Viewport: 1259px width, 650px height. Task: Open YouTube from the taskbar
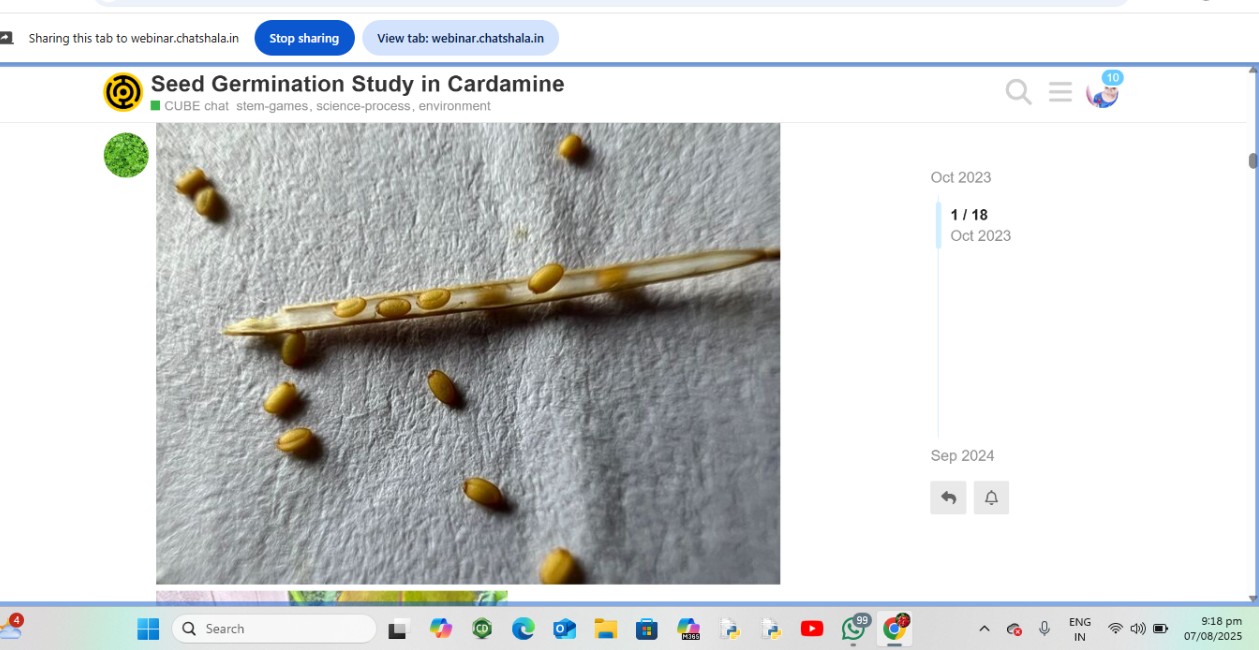[x=812, y=628]
